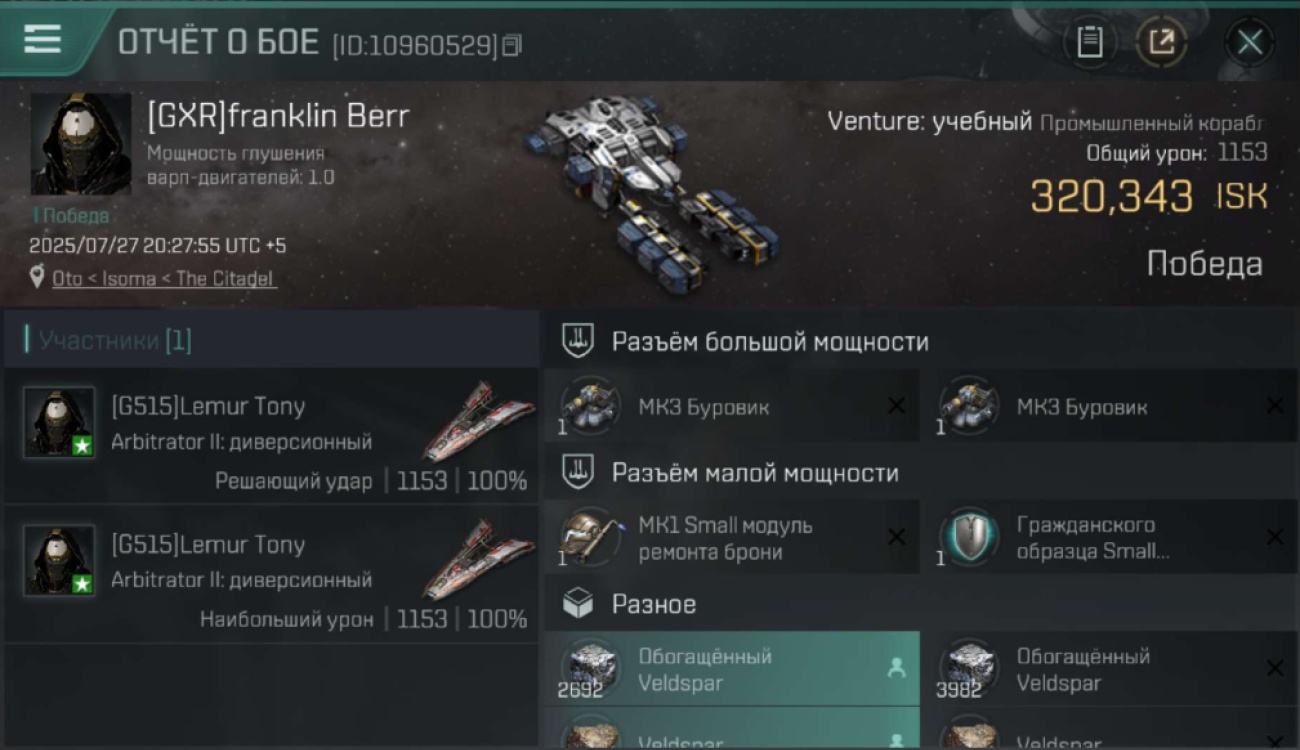Open Oto < Isoma < The Citadel link
Image resolution: width=1300 pixels, height=750 pixels.
pyautogui.click(x=164, y=279)
